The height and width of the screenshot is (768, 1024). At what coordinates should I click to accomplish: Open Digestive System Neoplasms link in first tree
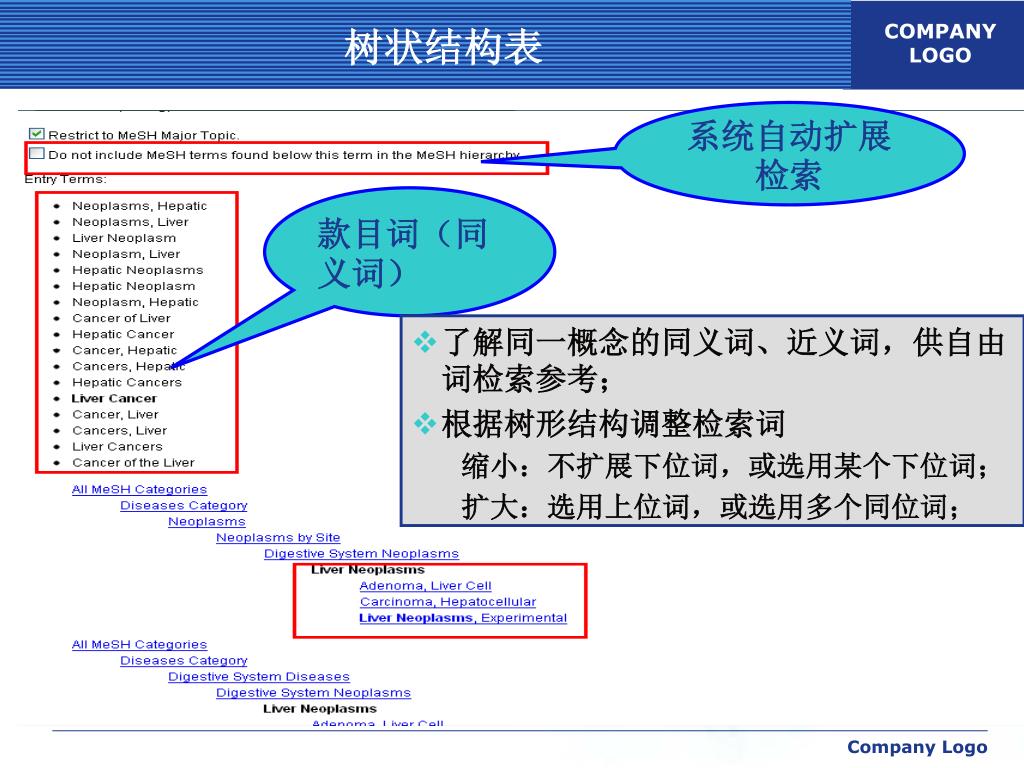point(361,554)
